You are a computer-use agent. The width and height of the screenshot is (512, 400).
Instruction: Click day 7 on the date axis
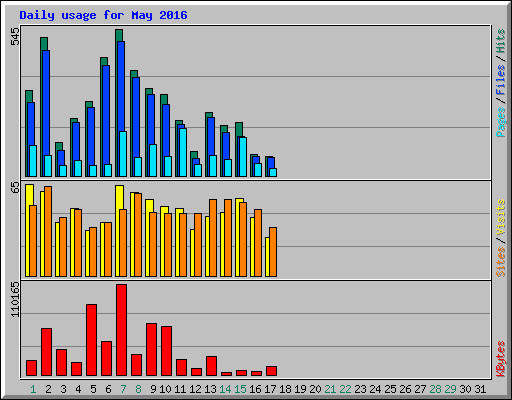pyautogui.click(x=123, y=389)
